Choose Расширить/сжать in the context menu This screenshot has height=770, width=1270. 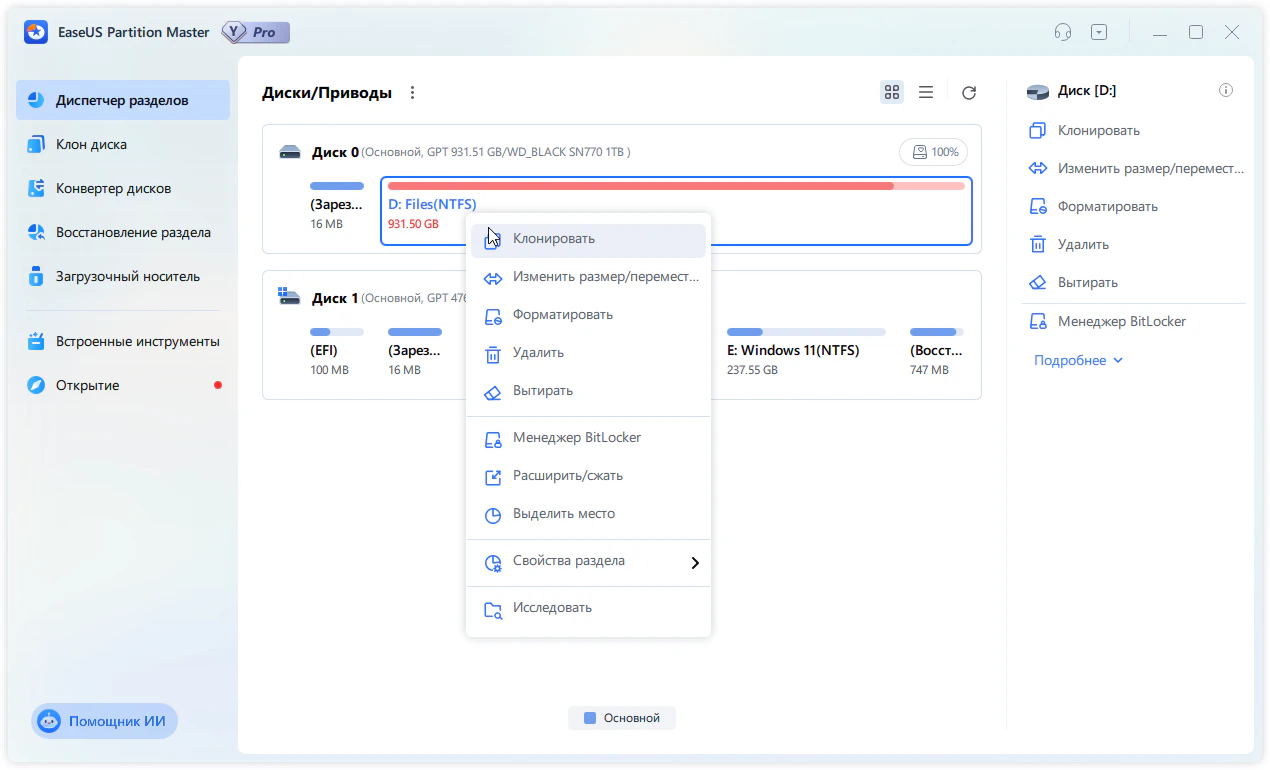[x=560, y=476]
